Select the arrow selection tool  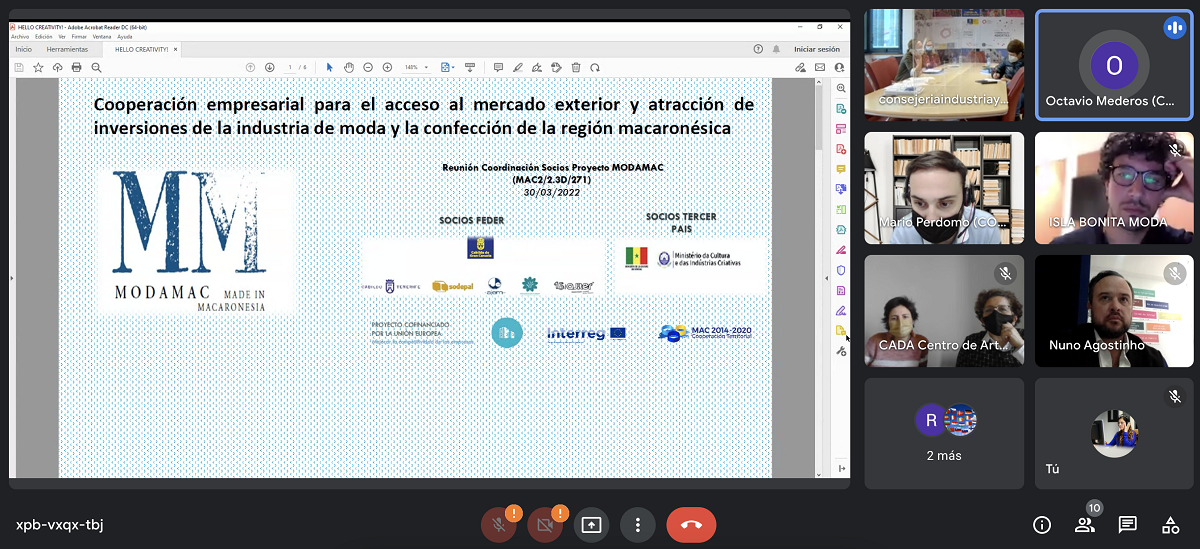point(330,67)
